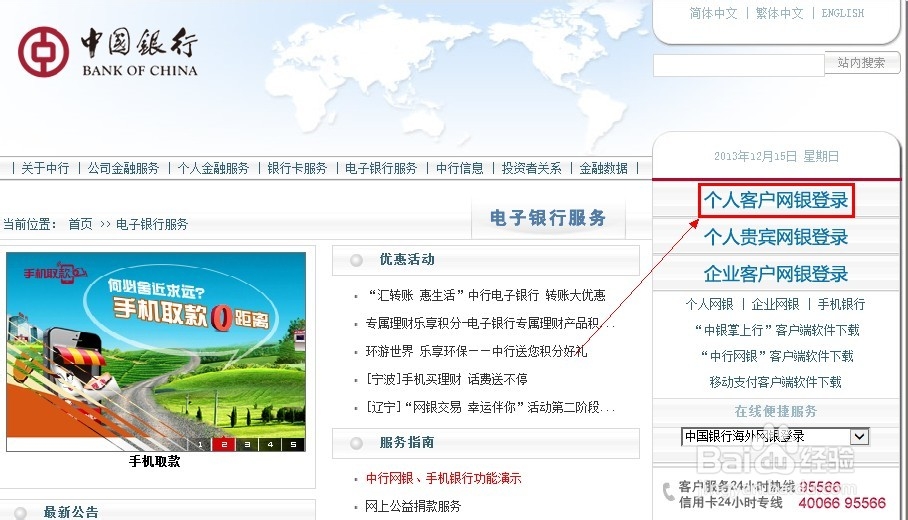Focus the site search input field

pos(738,65)
